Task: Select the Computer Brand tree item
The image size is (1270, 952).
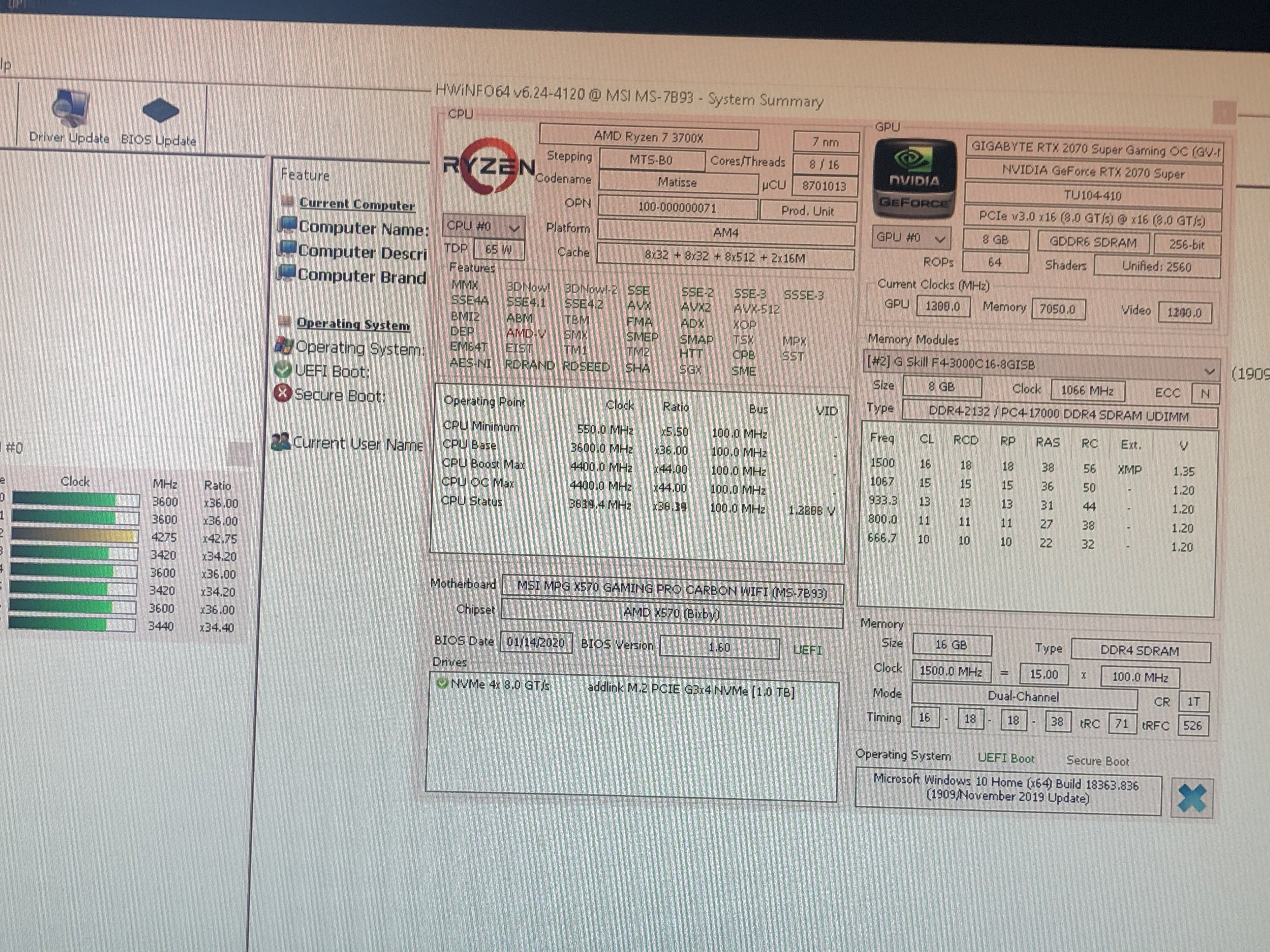Action: coord(362,276)
